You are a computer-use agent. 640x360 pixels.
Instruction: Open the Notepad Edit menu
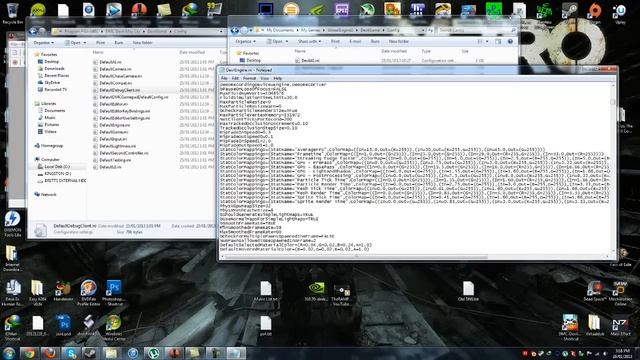(x=235, y=78)
